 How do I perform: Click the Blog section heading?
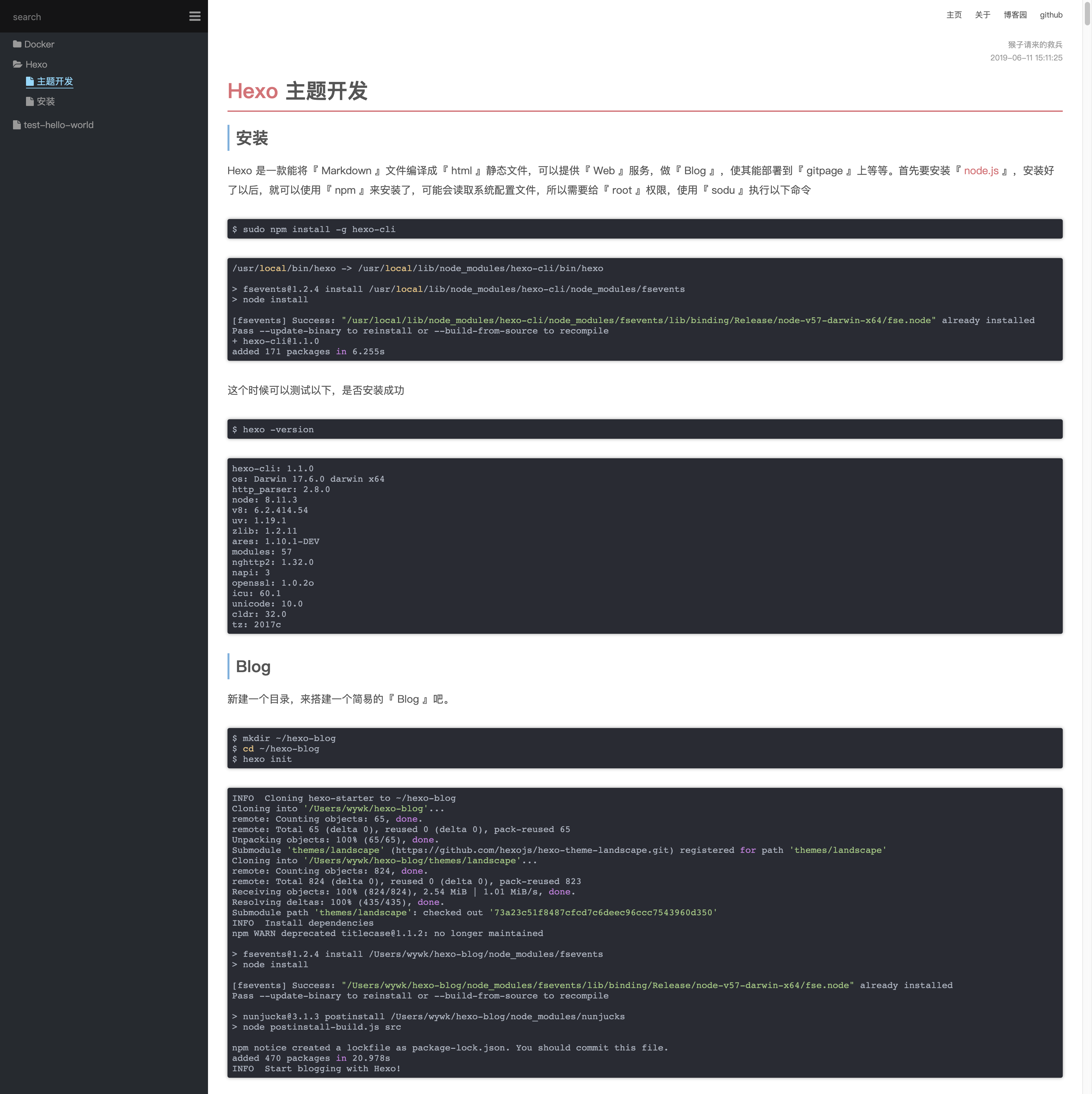tap(253, 667)
